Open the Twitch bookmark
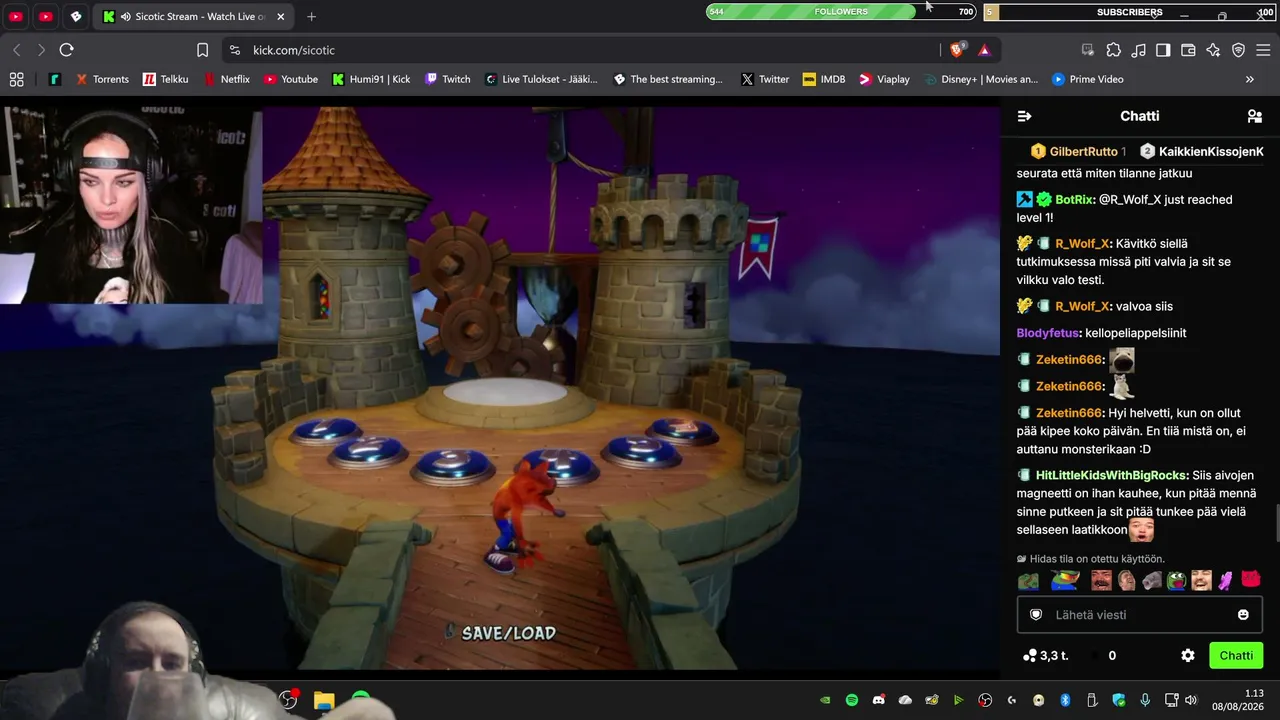Viewport: 1280px width, 720px height. pos(447,79)
